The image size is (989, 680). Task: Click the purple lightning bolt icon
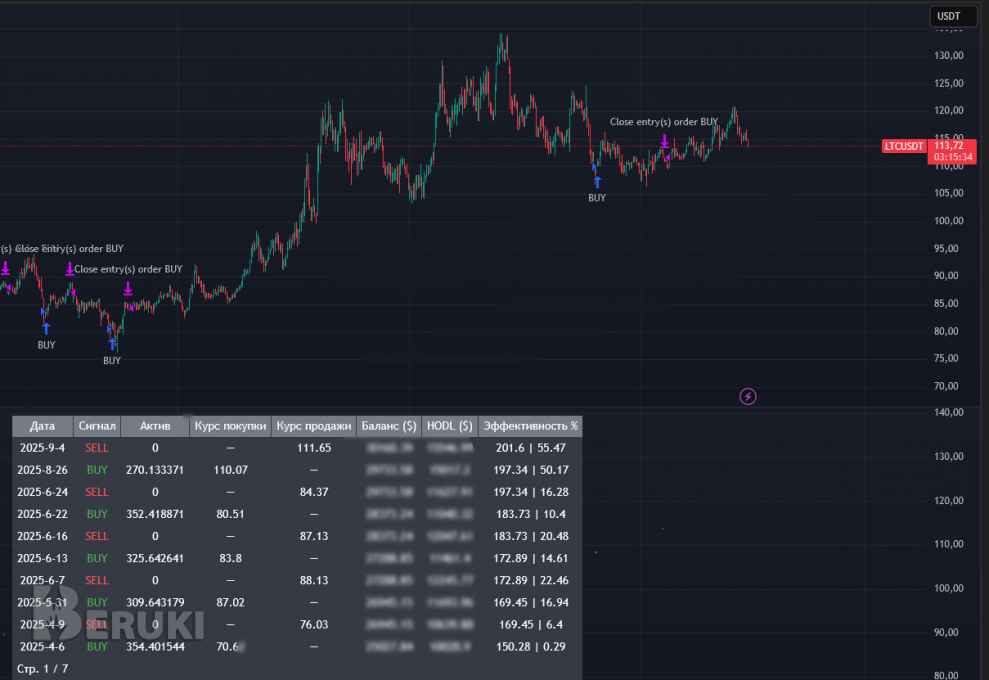748,396
